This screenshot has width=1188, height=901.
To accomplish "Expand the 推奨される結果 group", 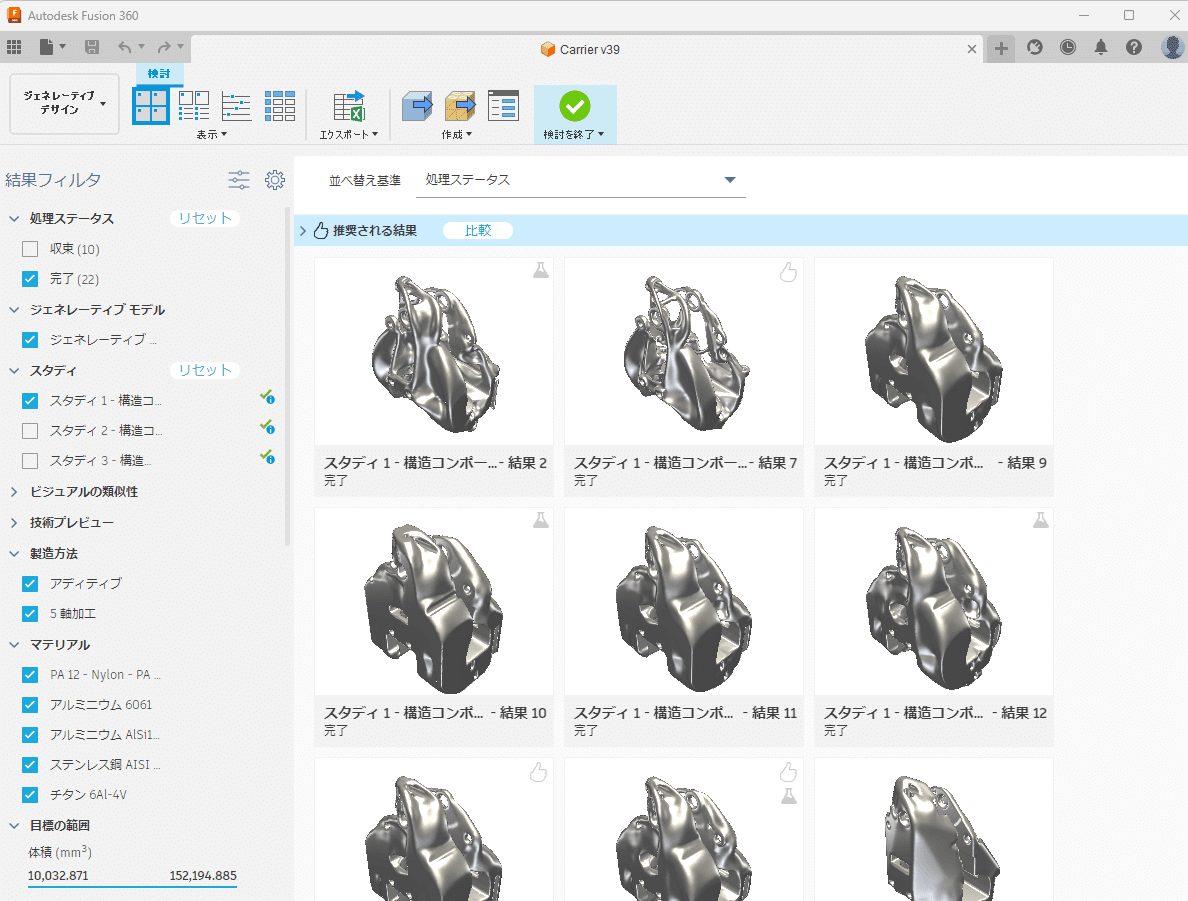I will 303,230.
